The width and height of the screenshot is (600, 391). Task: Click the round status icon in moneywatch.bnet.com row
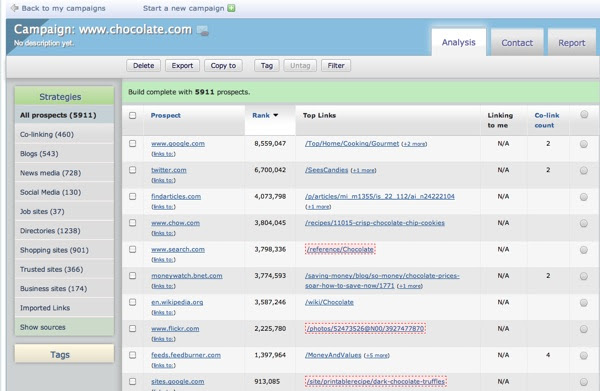click(x=584, y=276)
